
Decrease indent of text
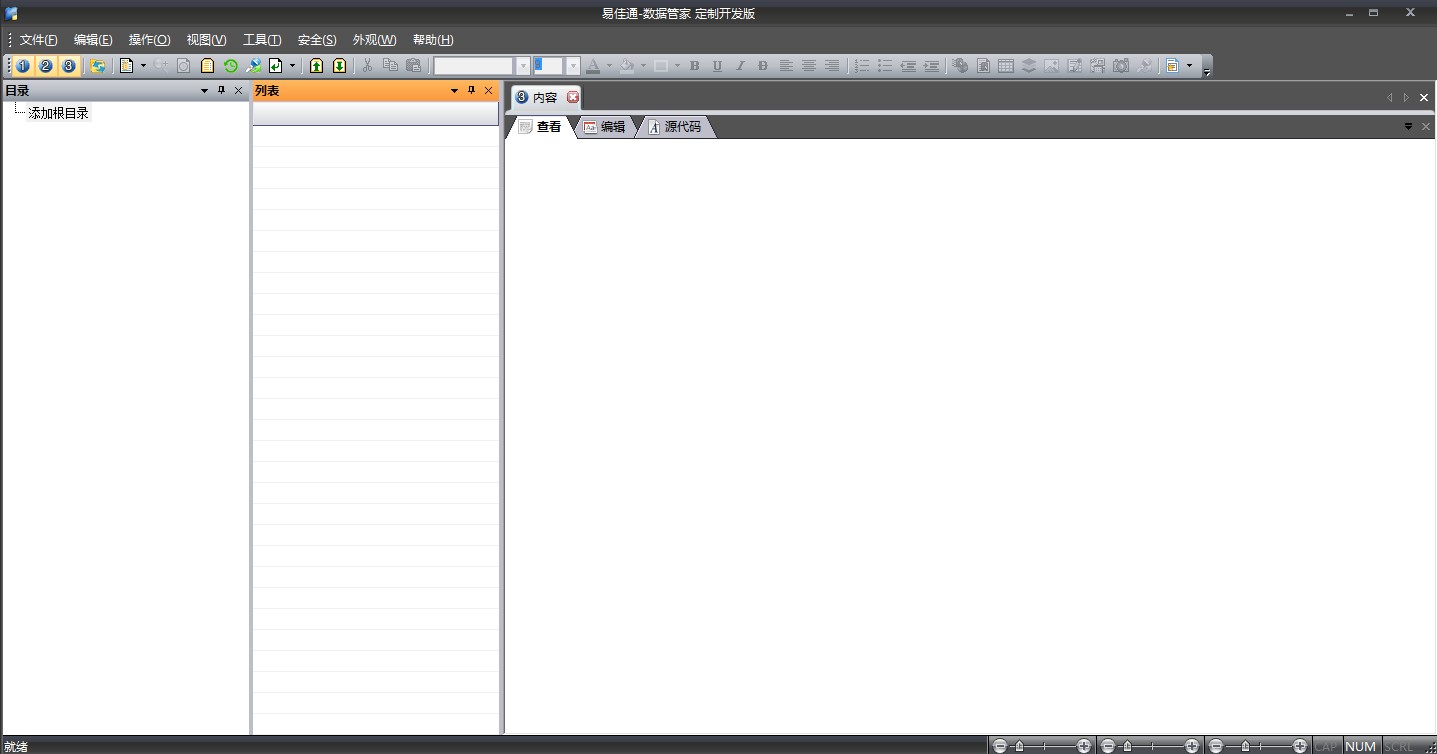click(x=907, y=66)
